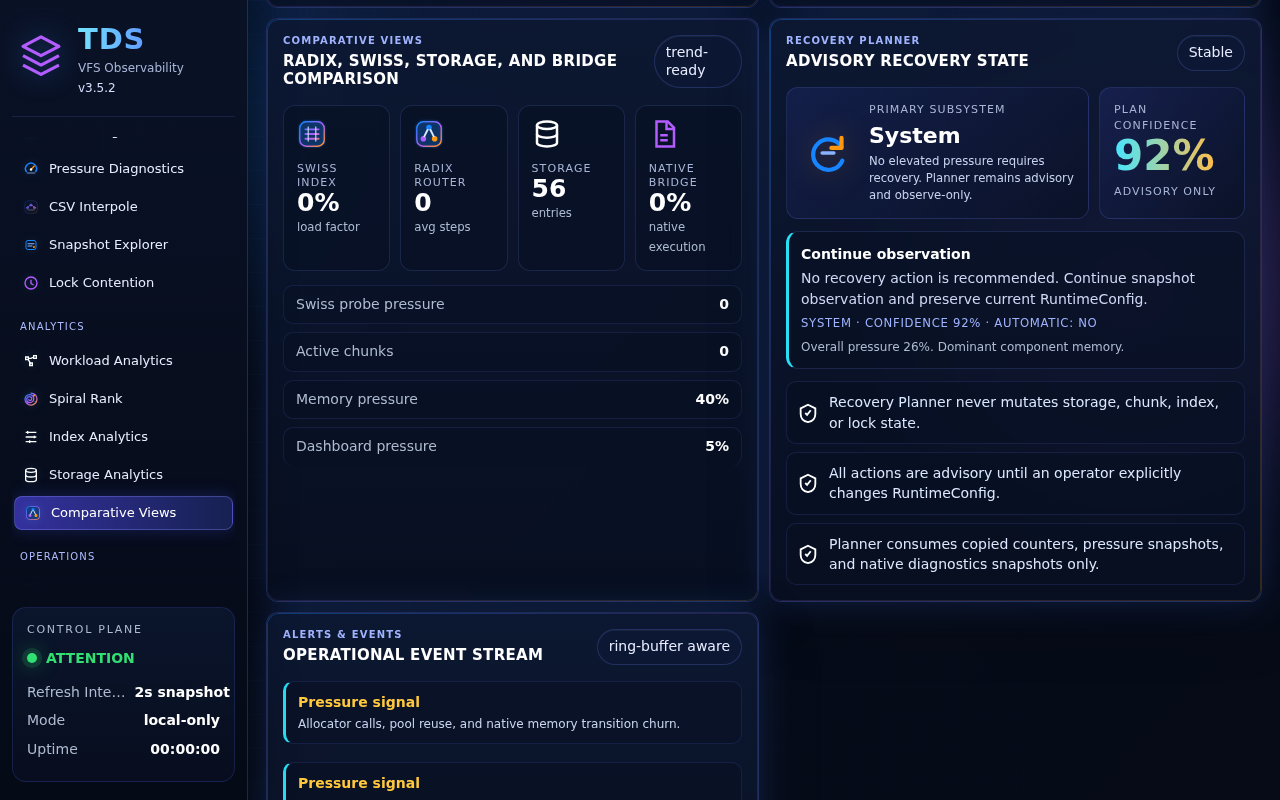Screen dimensions: 1280x800
Task: Open Index Analytics
Action: 123,437
